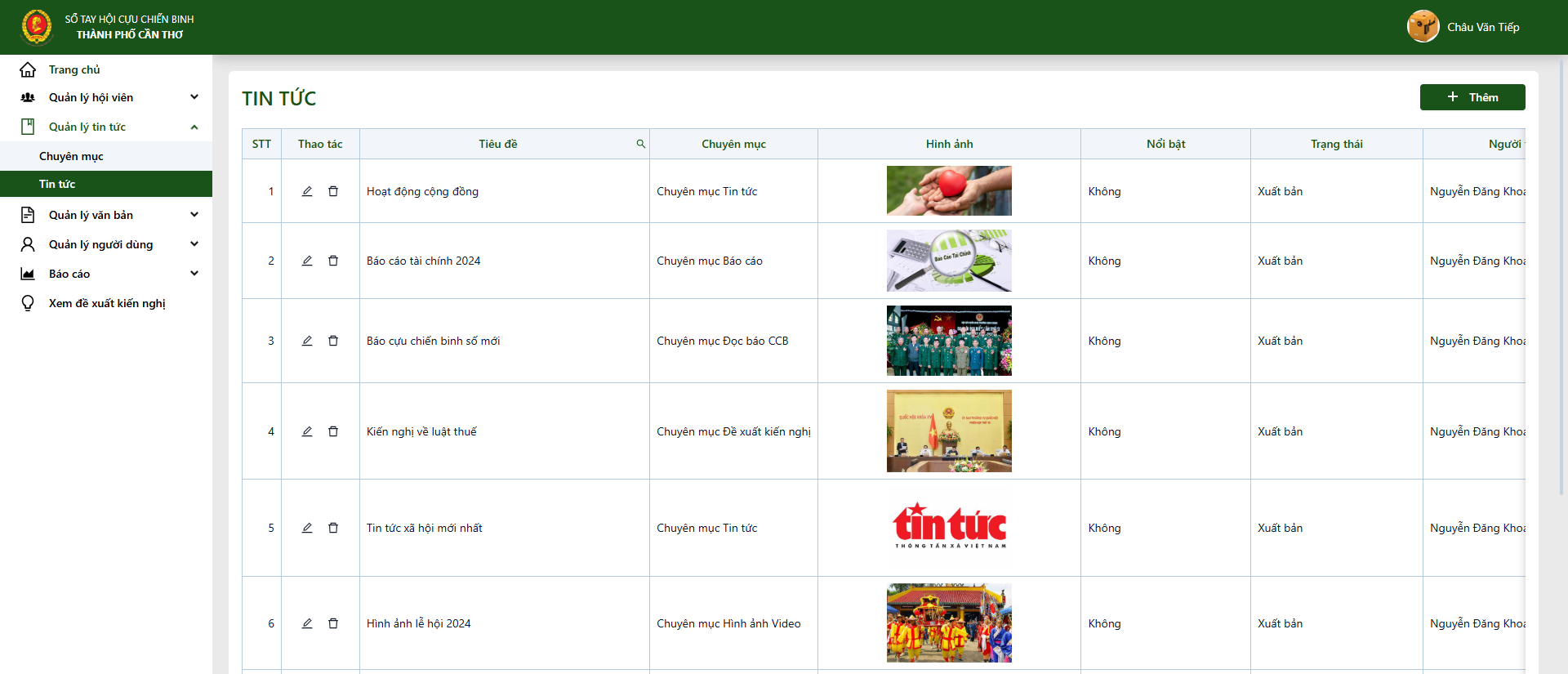1568x674 pixels.
Task: Open search icon in Tiêu đề column
Action: point(641,144)
